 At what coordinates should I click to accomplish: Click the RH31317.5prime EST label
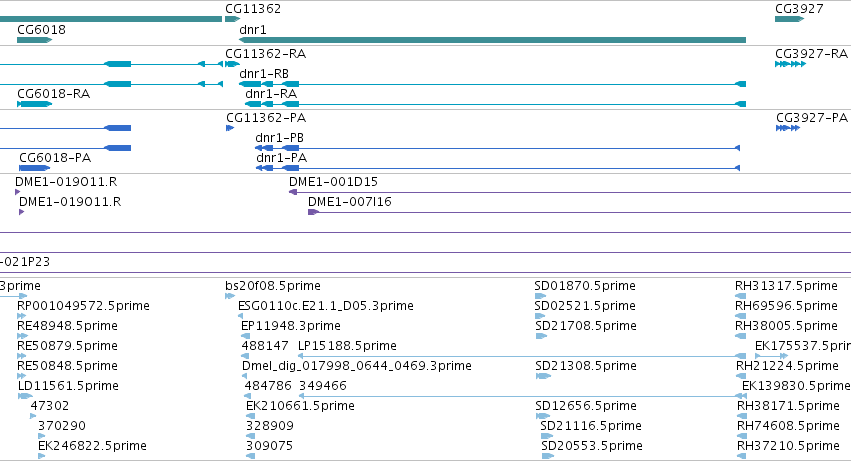pyautogui.click(x=786, y=286)
